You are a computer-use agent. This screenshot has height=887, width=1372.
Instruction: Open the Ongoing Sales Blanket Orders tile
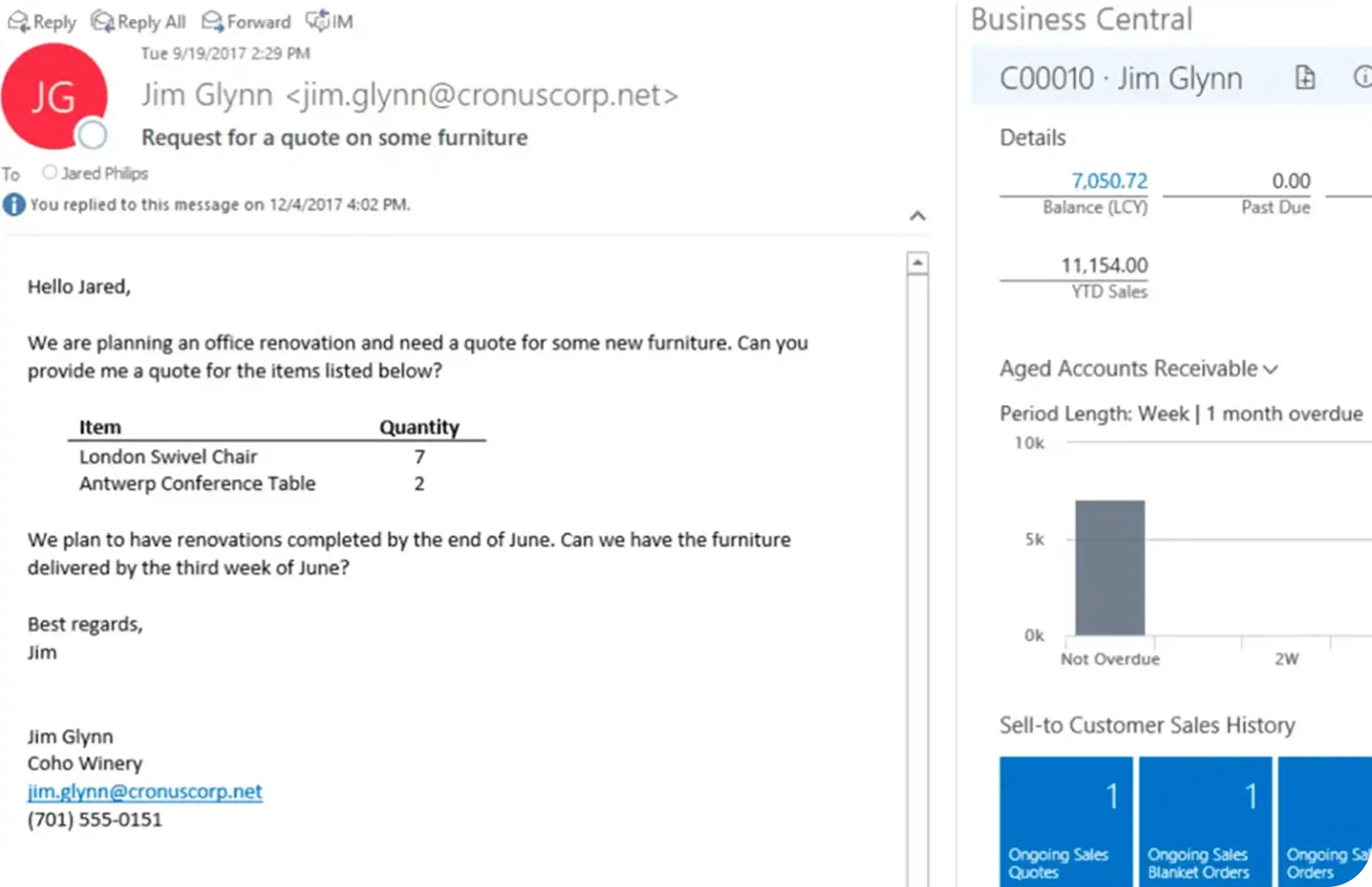[1205, 821]
